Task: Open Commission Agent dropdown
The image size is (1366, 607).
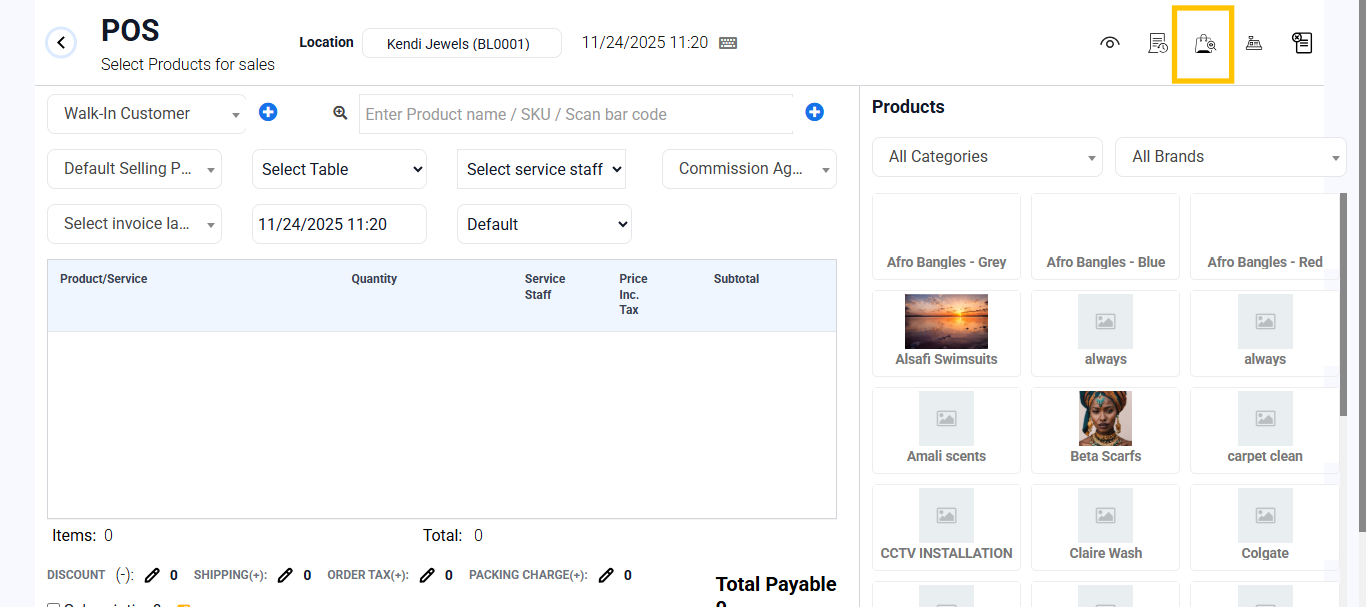Action: pos(749,169)
